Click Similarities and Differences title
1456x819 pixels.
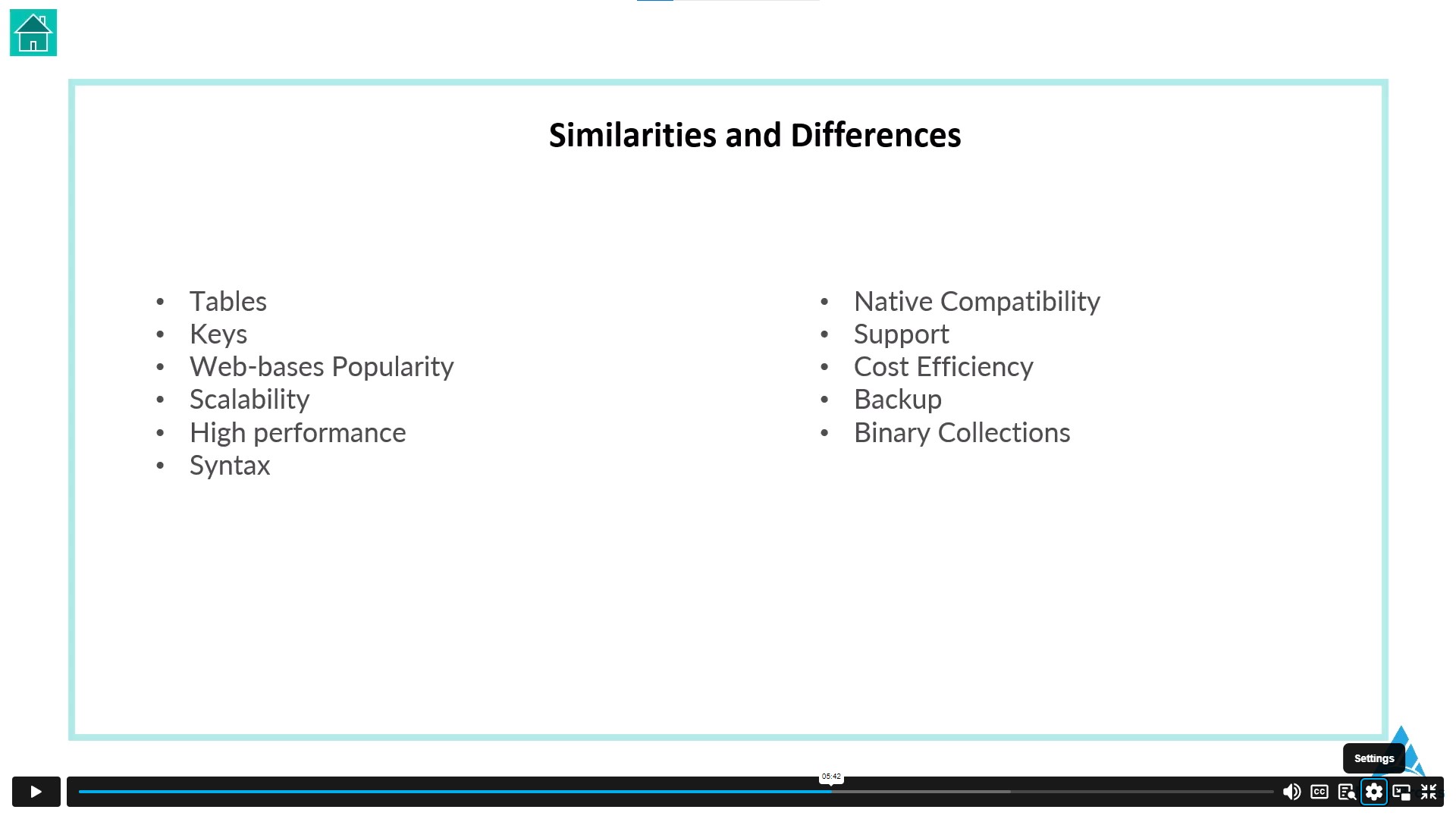click(755, 135)
